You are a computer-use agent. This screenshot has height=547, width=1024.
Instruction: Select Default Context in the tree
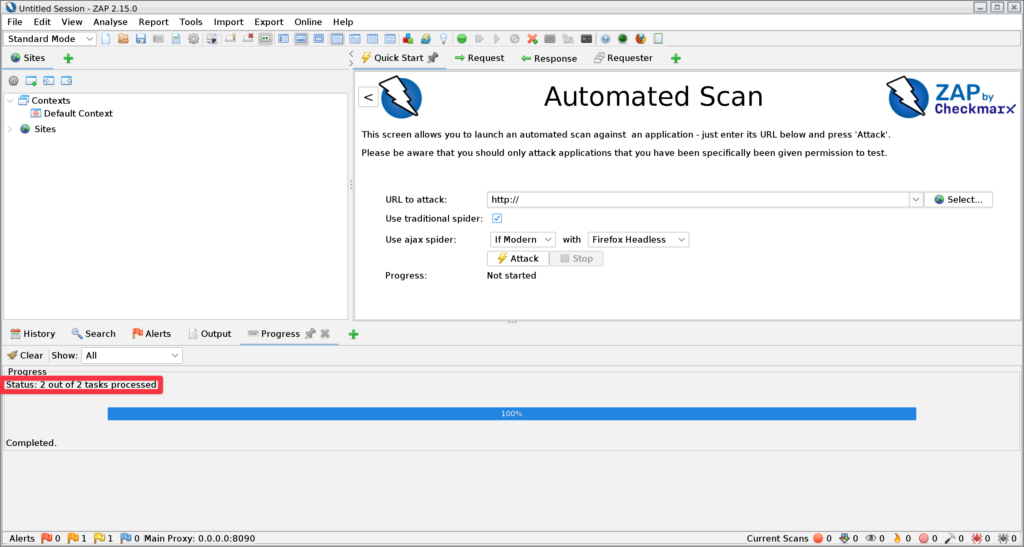(71, 114)
